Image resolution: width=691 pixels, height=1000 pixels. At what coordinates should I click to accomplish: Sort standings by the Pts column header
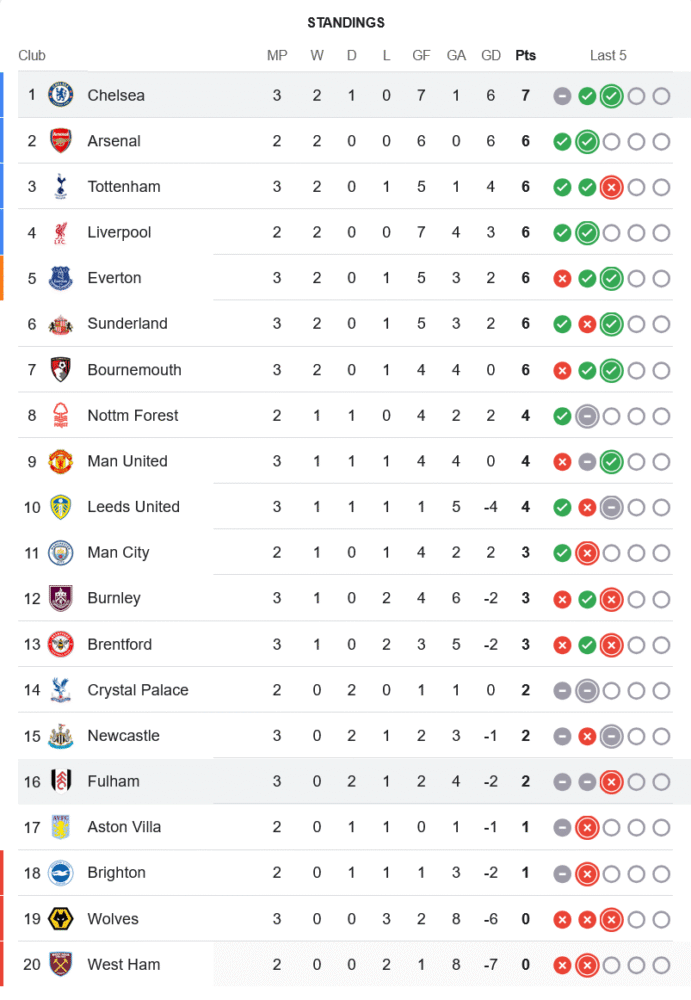[x=525, y=55]
